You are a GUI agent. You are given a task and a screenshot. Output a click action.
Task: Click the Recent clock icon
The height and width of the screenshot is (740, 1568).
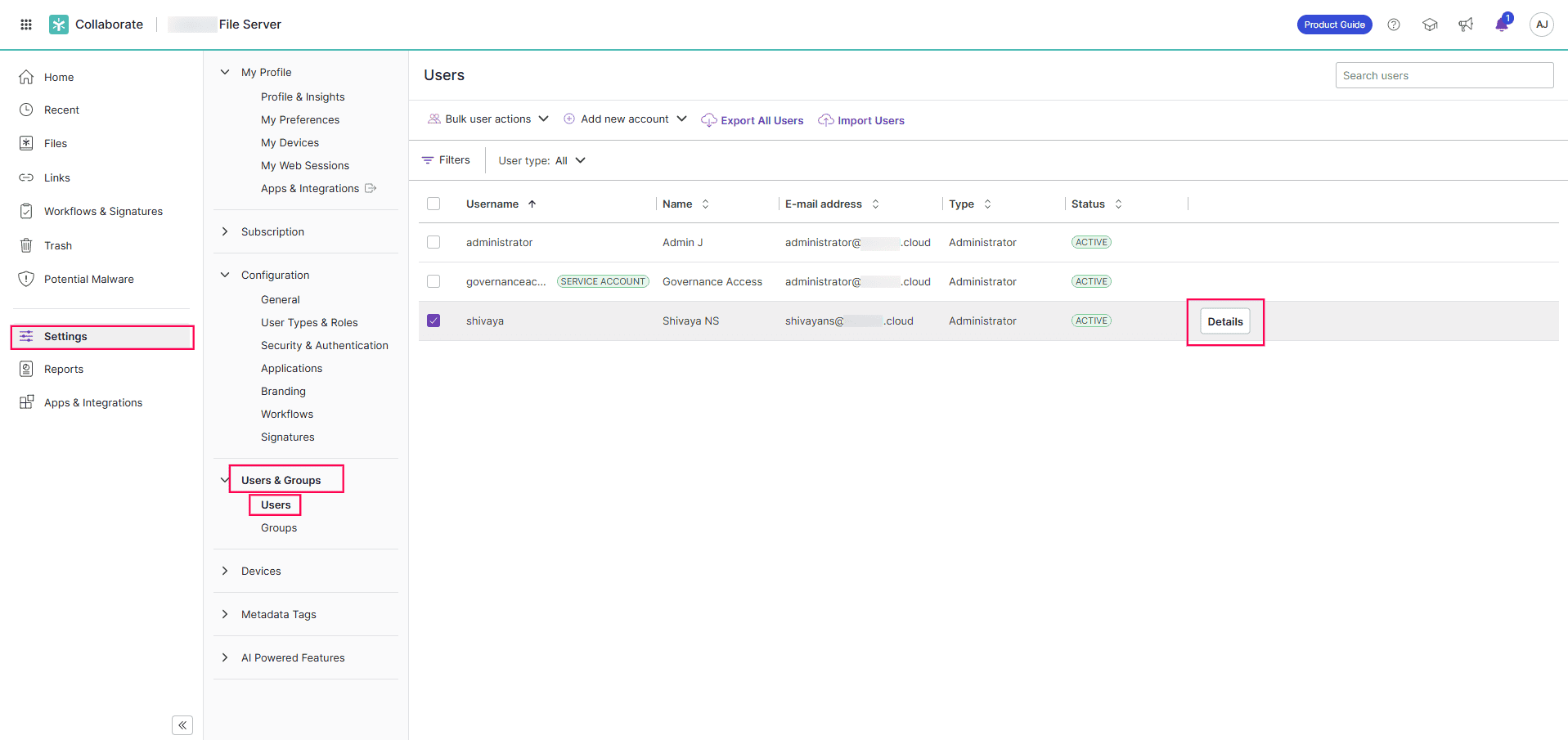[x=26, y=110]
